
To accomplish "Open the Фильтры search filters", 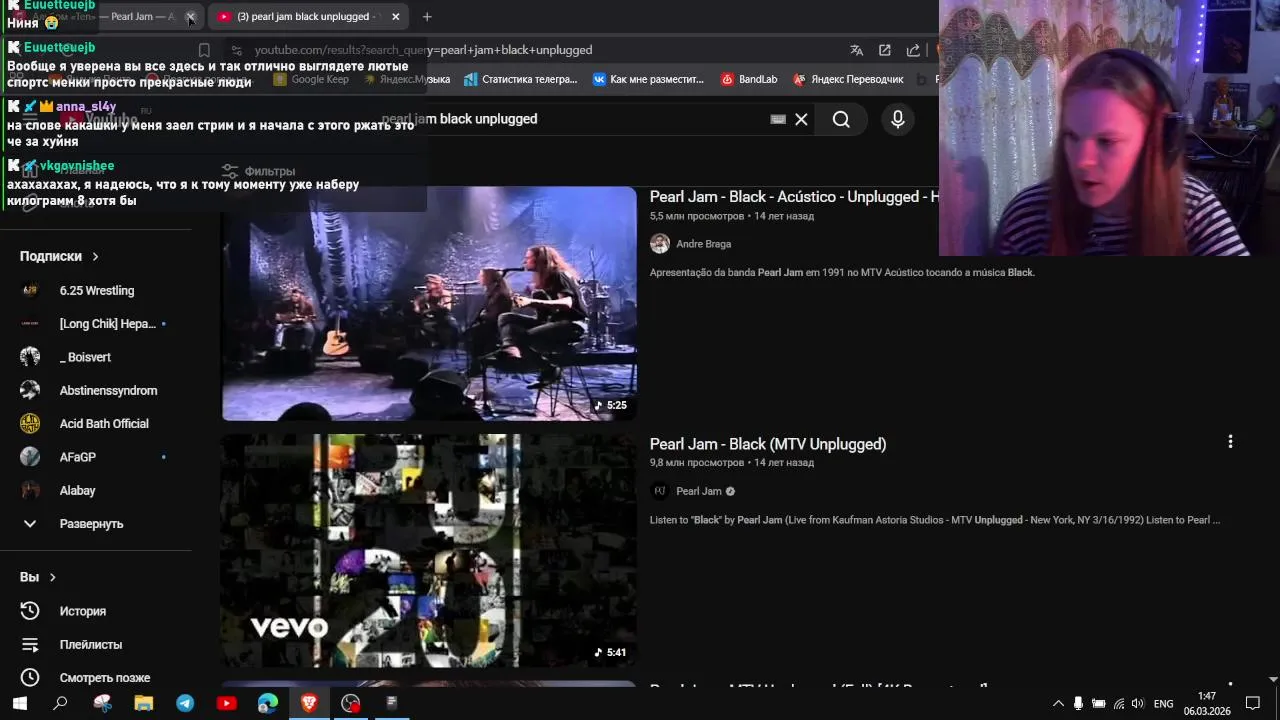I will click(x=259, y=172).
